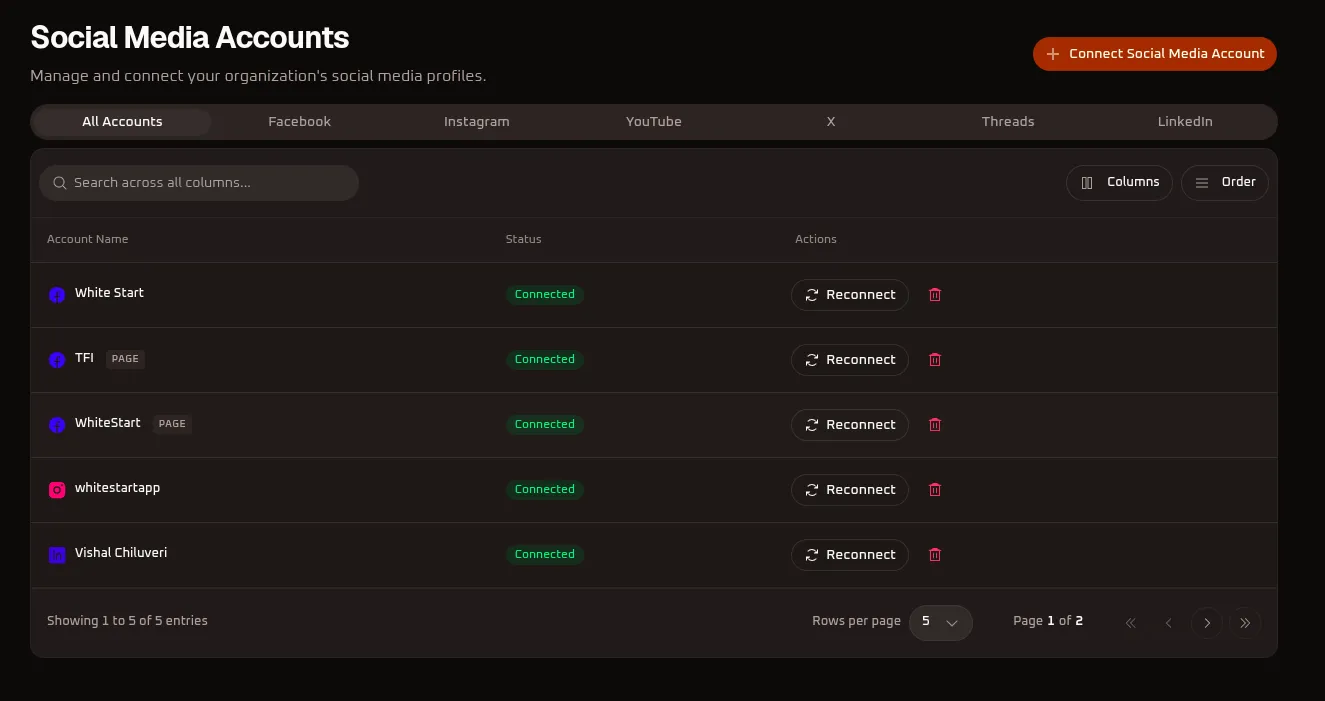This screenshot has width=1325, height=701.
Task: Click the Page 1 of 2 indicator
Action: (x=1048, y=621)
